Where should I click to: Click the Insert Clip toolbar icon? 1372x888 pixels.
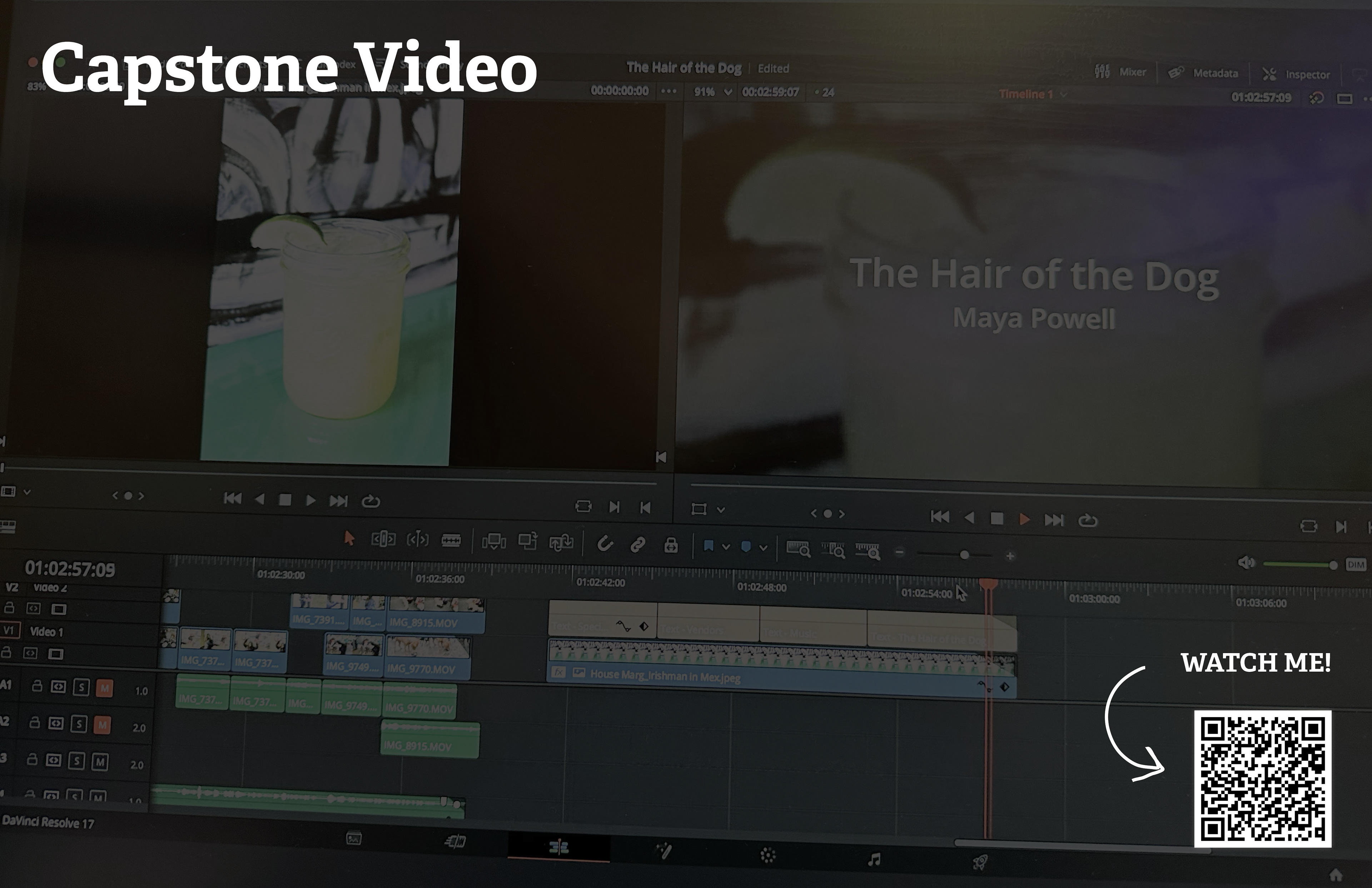pos(494,541)
